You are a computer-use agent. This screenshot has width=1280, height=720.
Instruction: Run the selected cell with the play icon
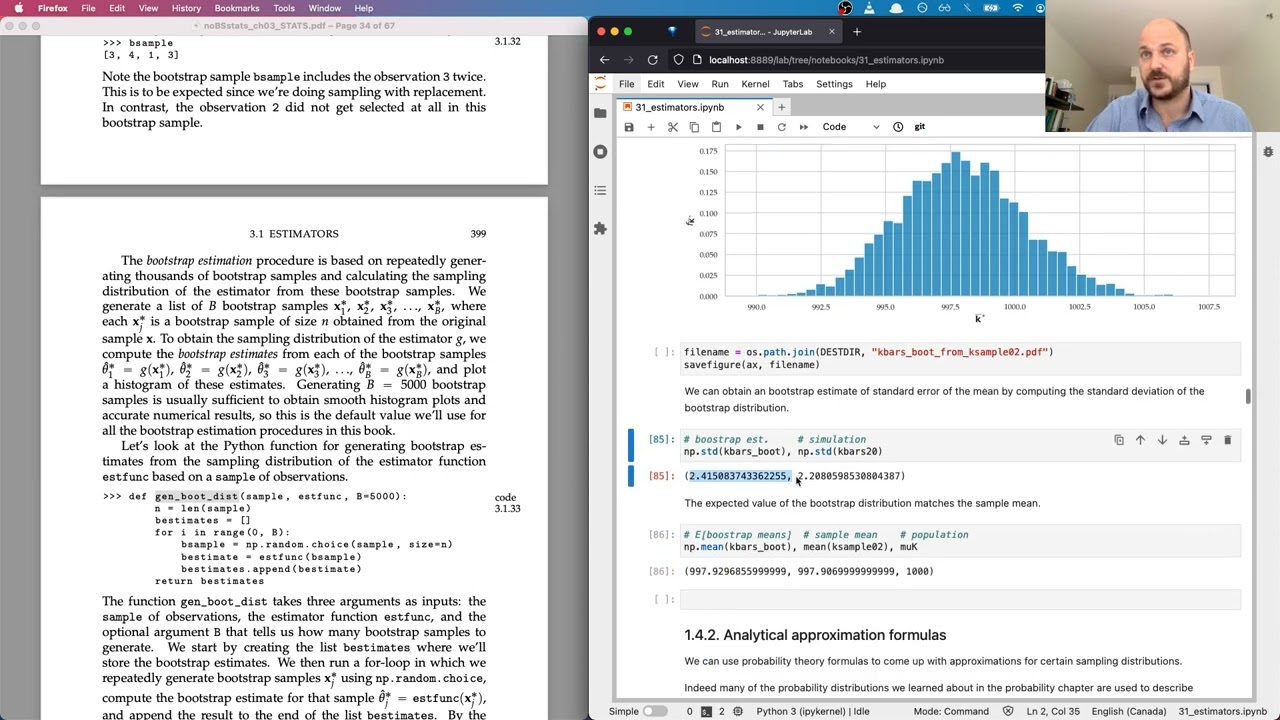tap(738, 127)
